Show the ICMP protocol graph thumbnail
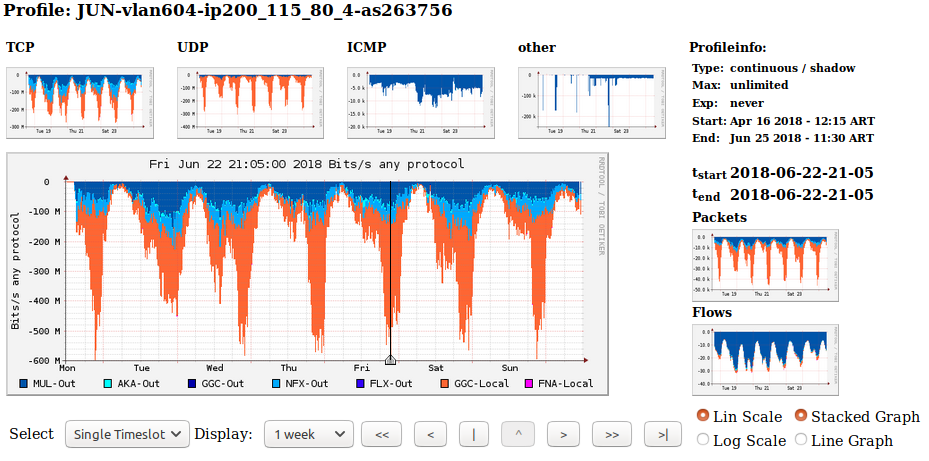929x461 pixels. 423,102
